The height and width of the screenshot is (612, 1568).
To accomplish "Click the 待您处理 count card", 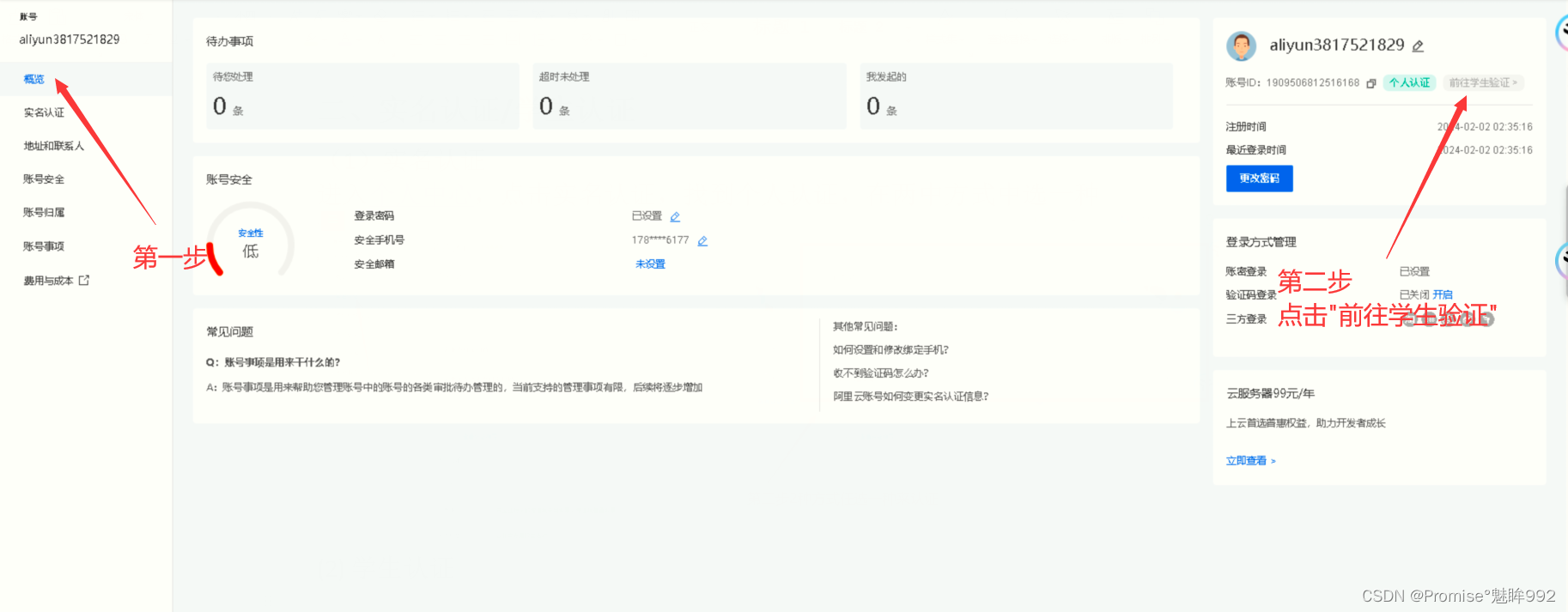I will [363, 96].
